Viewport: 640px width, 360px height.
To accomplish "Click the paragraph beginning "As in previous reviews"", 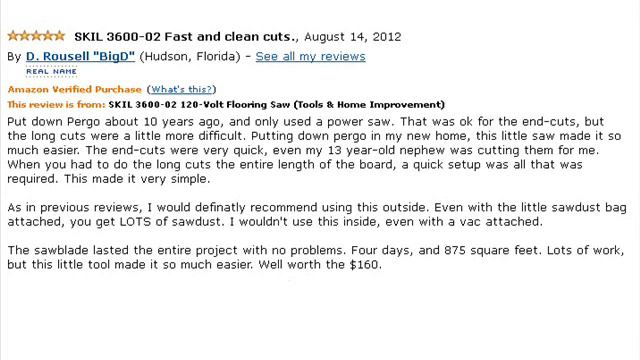I will click(317, 215).
